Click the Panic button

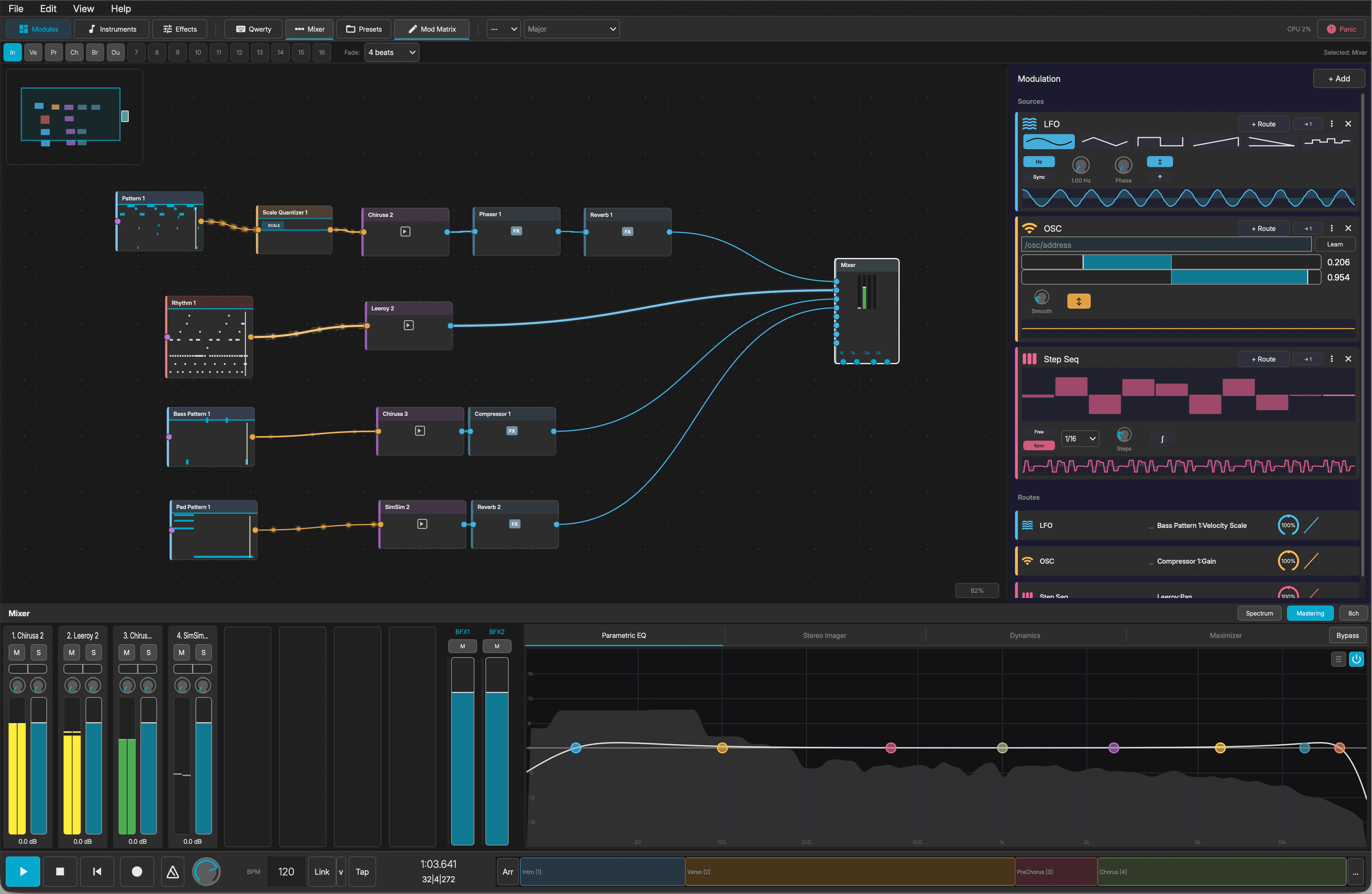(x=1341, y=29)
